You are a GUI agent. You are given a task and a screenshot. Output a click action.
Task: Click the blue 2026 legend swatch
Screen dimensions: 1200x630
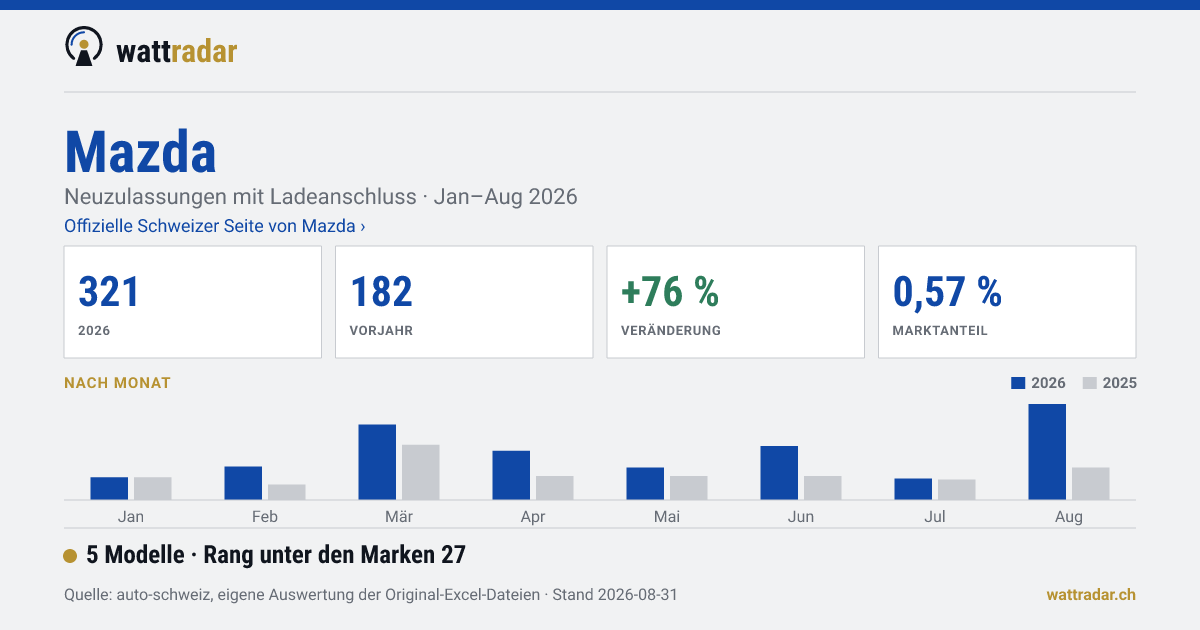[x=1019, y=383]
